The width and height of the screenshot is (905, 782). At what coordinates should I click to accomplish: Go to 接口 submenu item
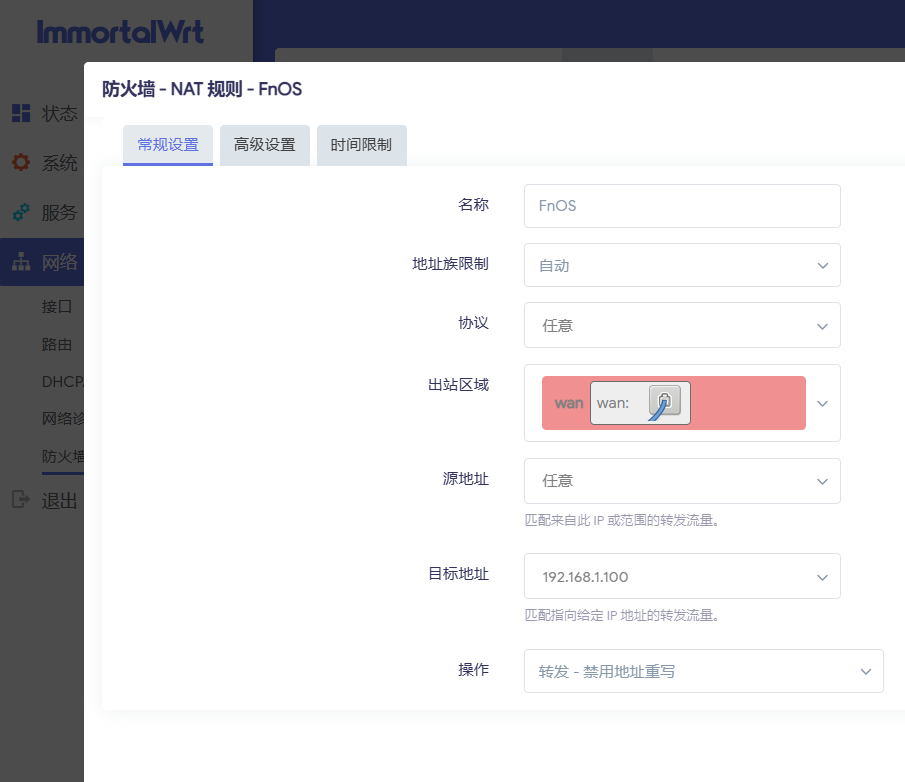[x=57, y=306]
